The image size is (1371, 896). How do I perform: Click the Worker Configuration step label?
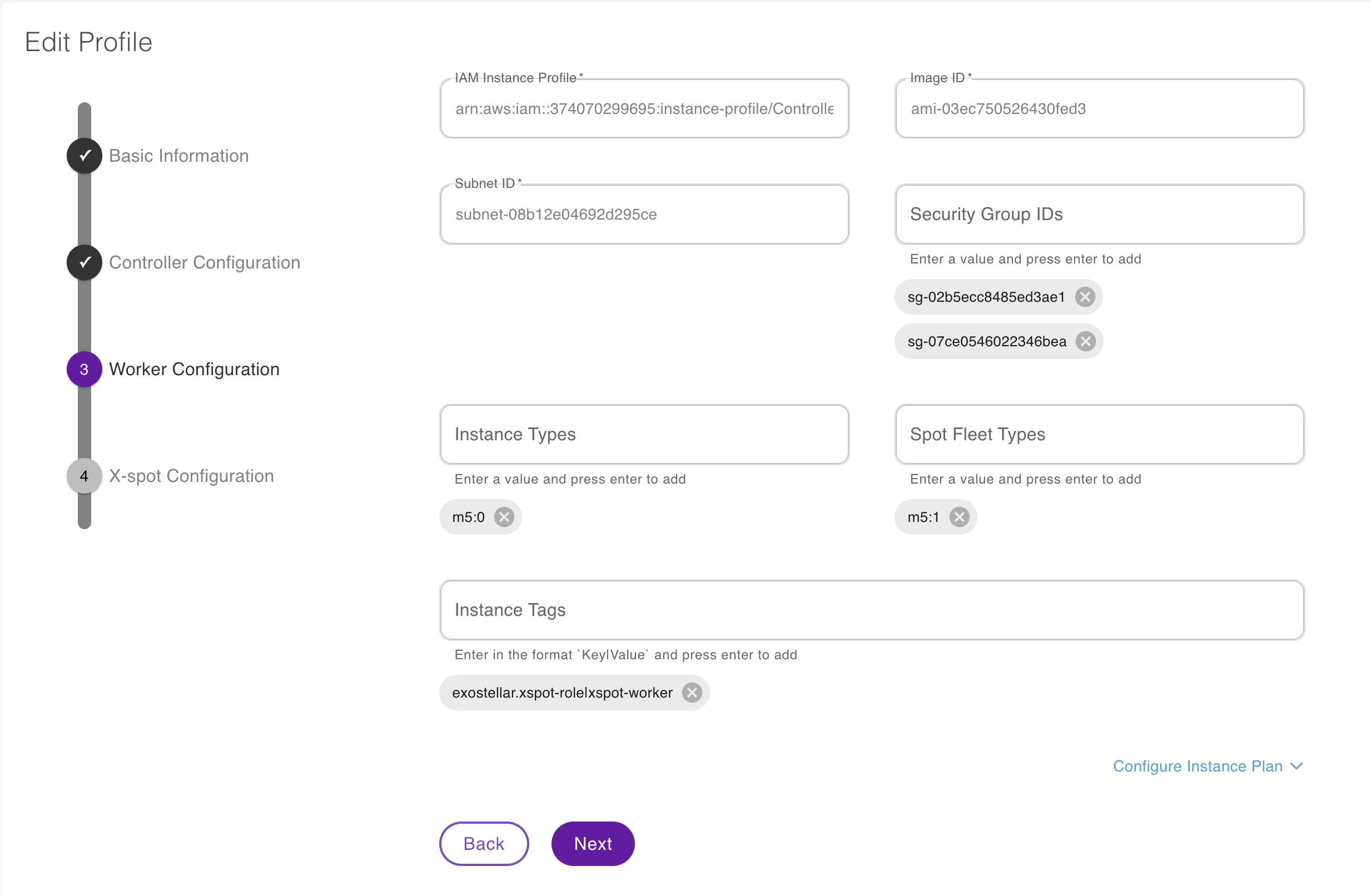(x=193, y=369)
